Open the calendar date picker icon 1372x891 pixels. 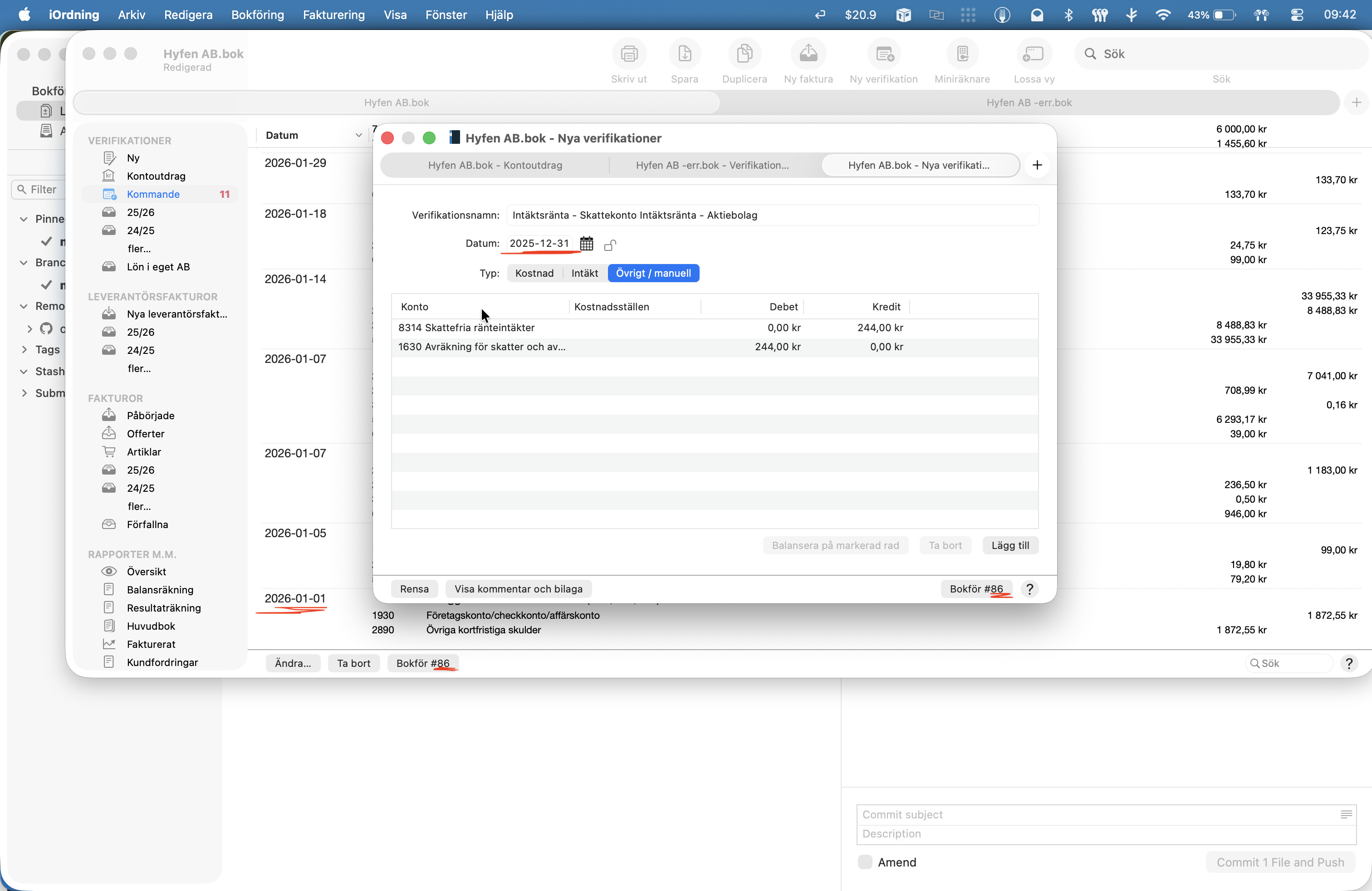[586, 244]
